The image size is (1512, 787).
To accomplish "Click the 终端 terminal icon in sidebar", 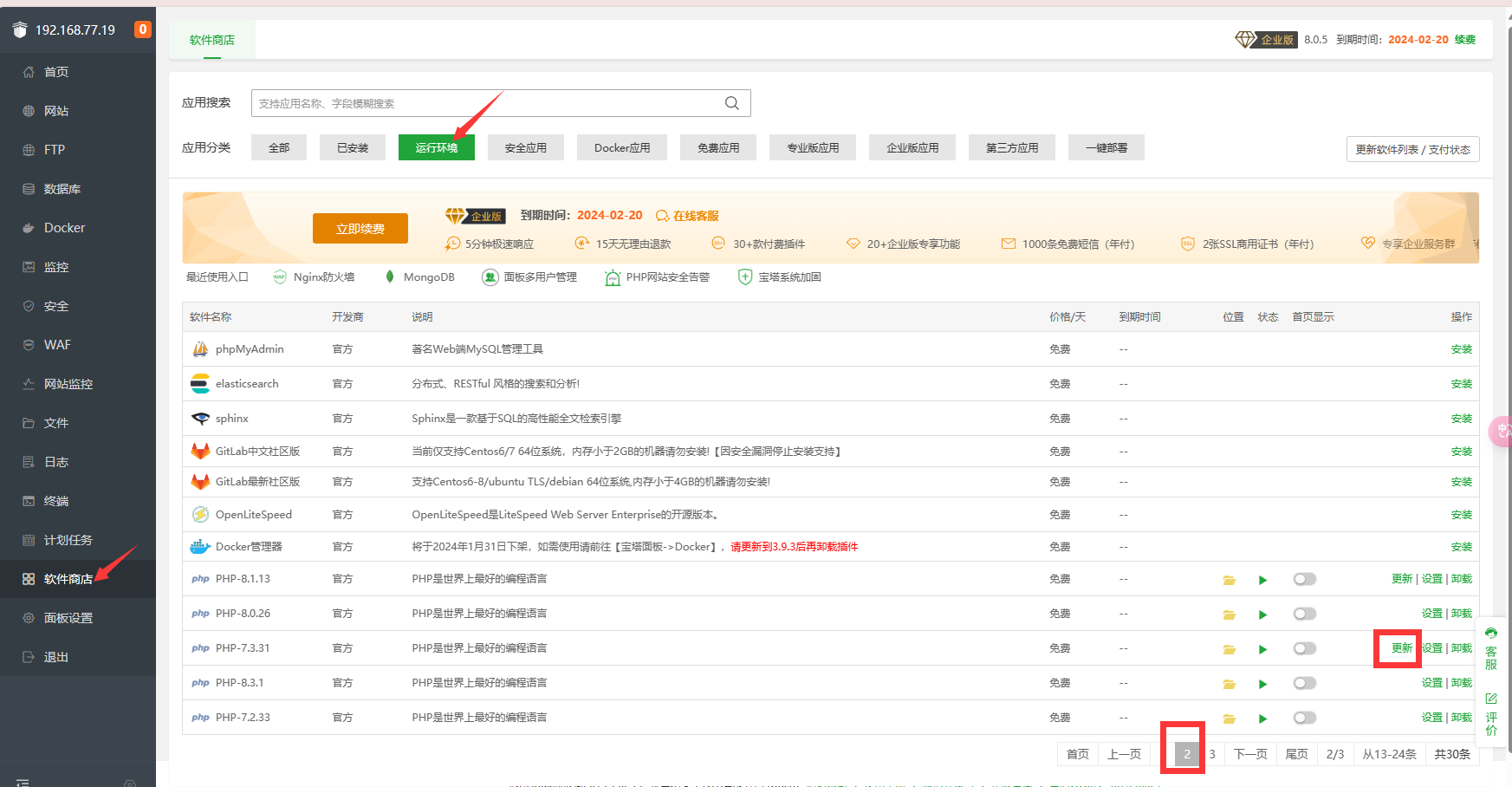I will (29, 501).
